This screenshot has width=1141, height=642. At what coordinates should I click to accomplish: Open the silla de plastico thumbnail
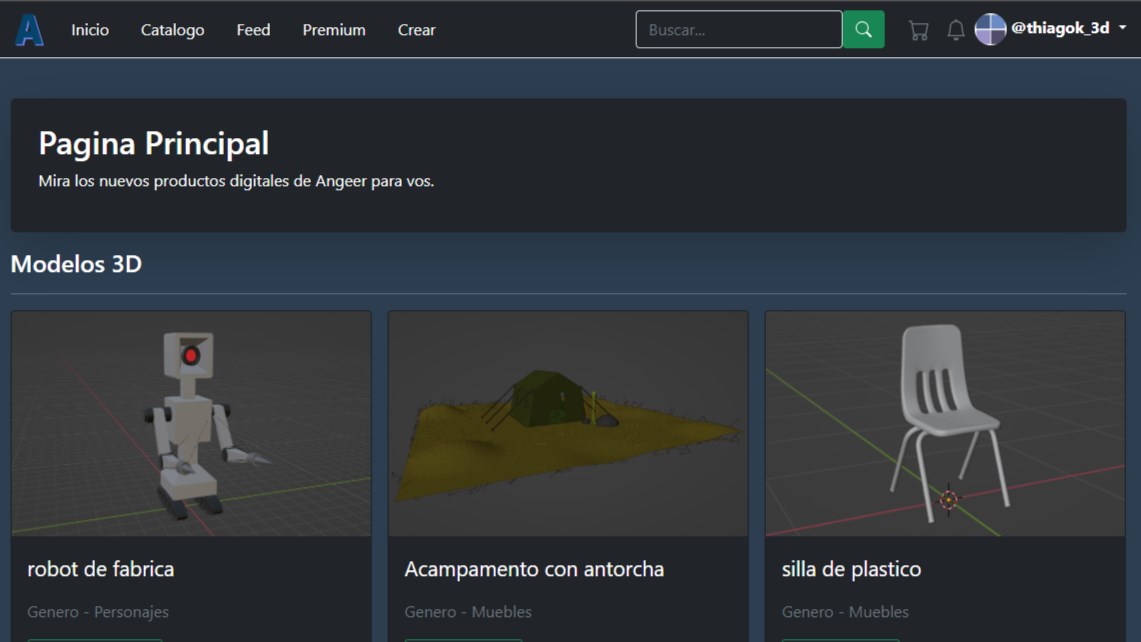click(x=945, y=424)
